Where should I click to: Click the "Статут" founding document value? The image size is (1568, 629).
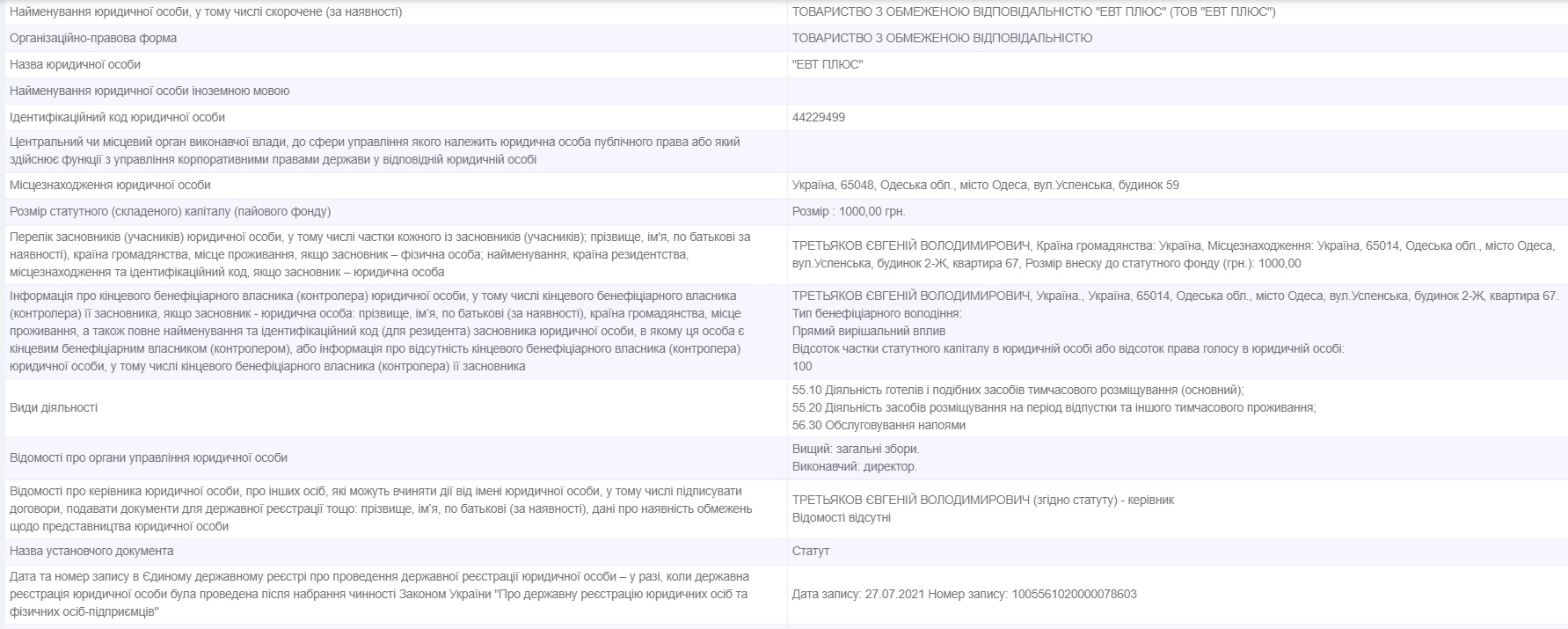[811, 551]
